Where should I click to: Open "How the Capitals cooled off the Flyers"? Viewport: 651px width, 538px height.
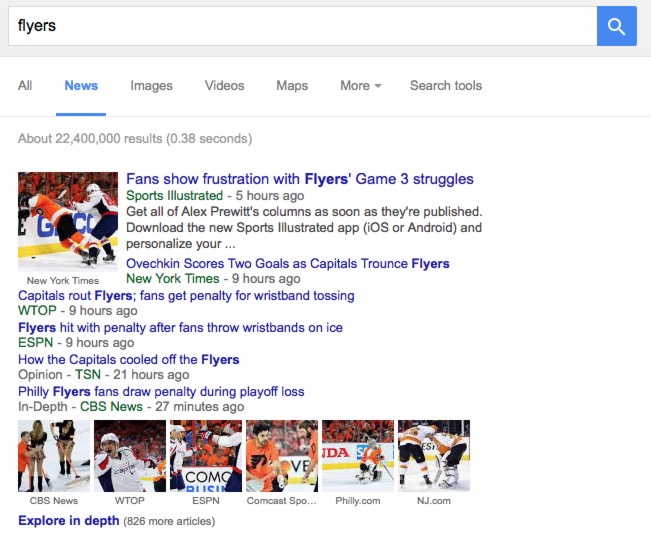129,359
